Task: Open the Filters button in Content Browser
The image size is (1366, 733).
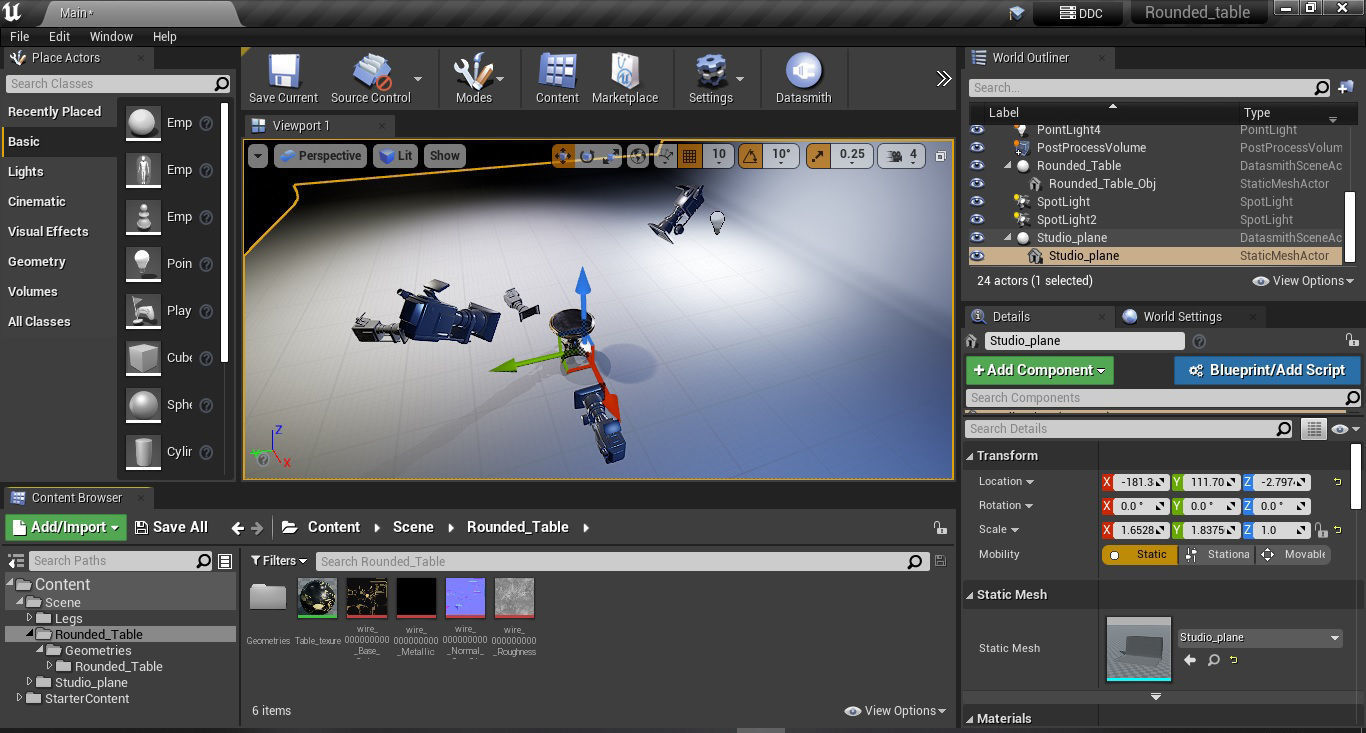Action: [x=280, y=561]
